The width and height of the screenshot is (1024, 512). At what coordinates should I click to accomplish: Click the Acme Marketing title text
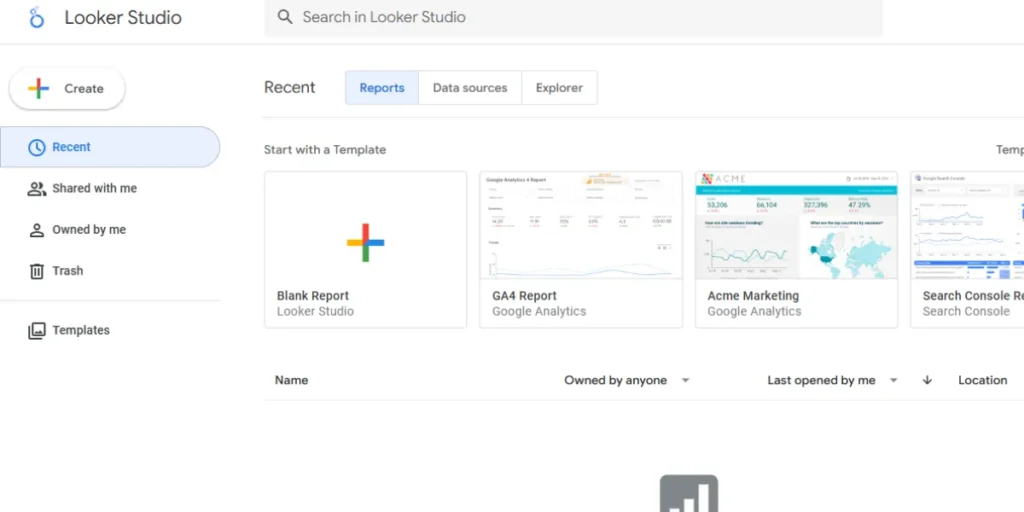click(753, 296)
